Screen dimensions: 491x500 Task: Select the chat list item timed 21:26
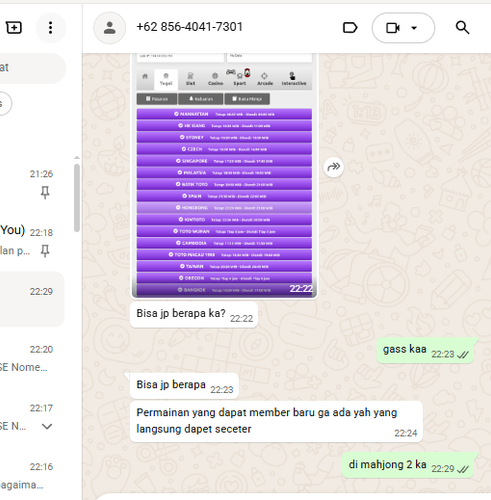pos(32,183)
